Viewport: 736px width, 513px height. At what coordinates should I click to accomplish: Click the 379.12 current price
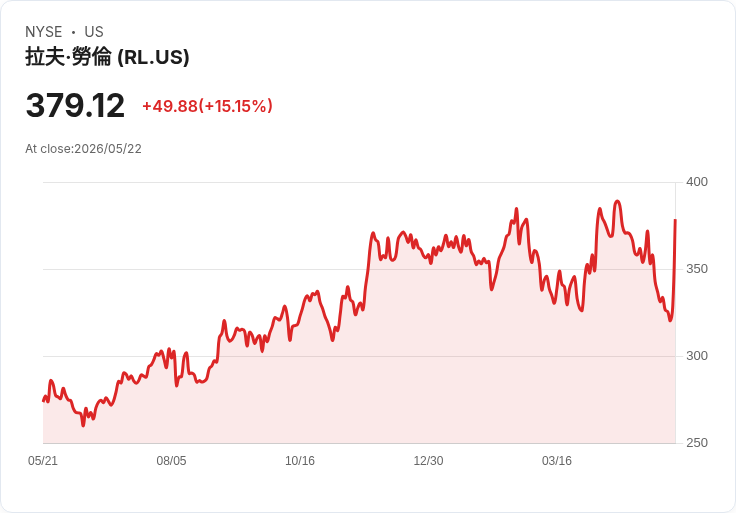[x=75, y=105]
